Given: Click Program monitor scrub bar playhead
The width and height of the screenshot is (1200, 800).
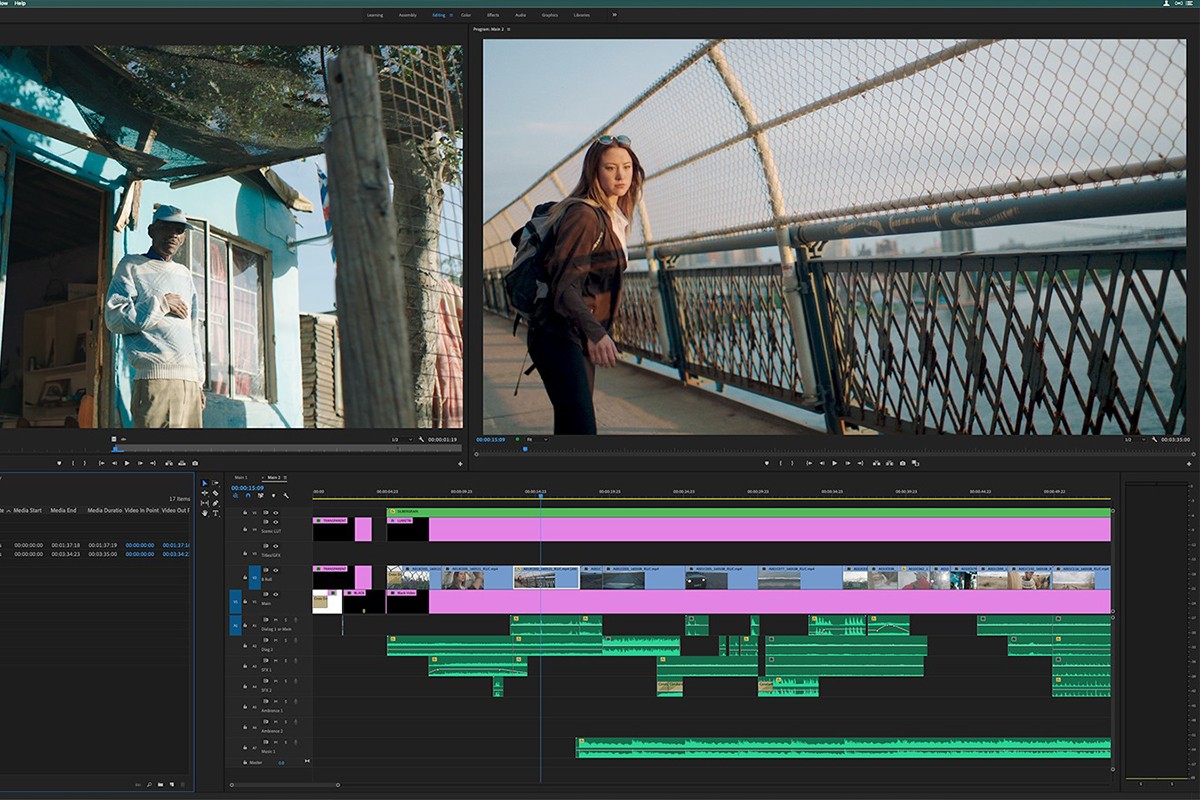Looking at the screenshot, I should click(x=524, y=449).
